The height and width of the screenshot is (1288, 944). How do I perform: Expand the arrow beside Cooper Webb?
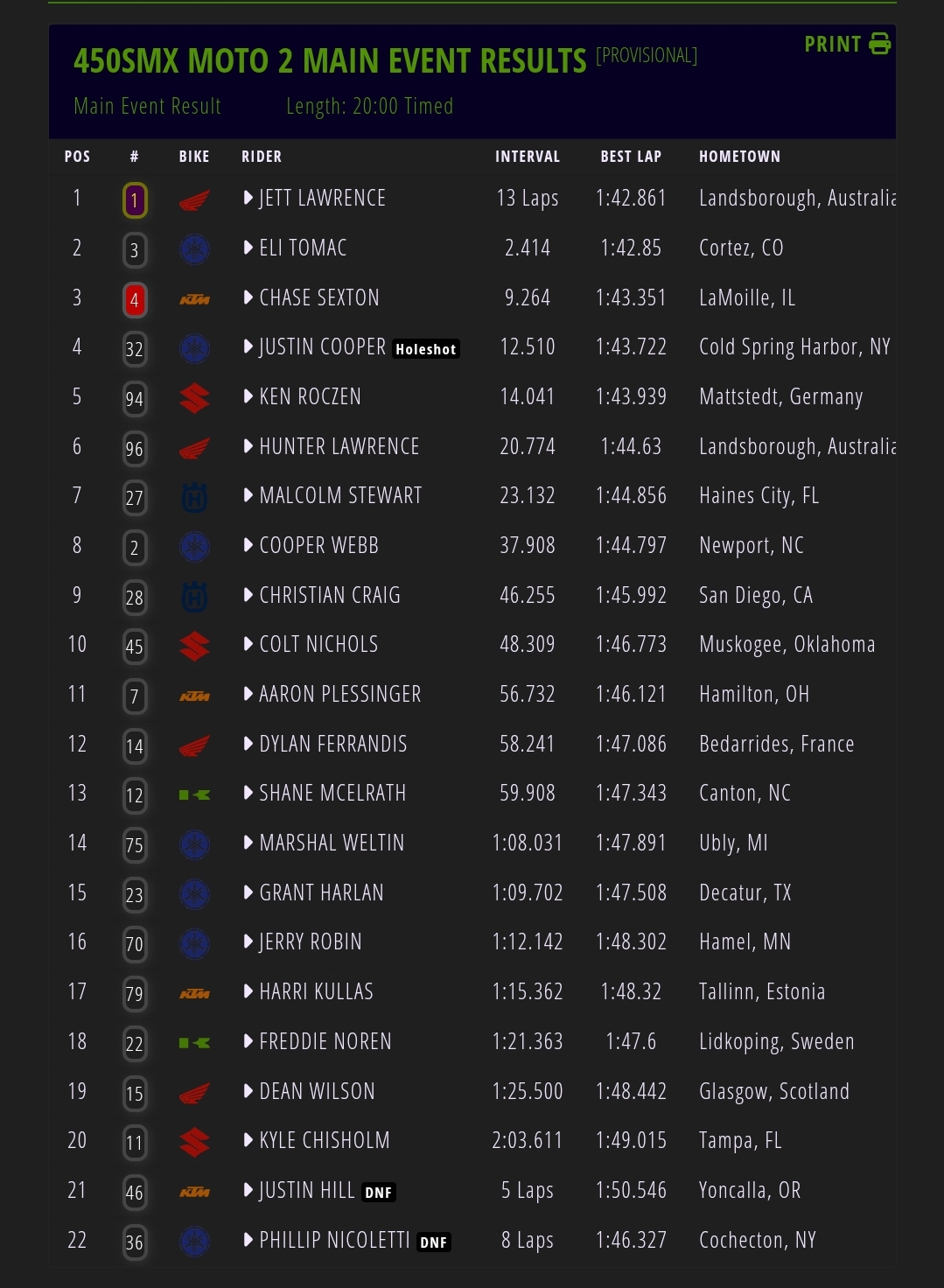(x=248, y=546)
